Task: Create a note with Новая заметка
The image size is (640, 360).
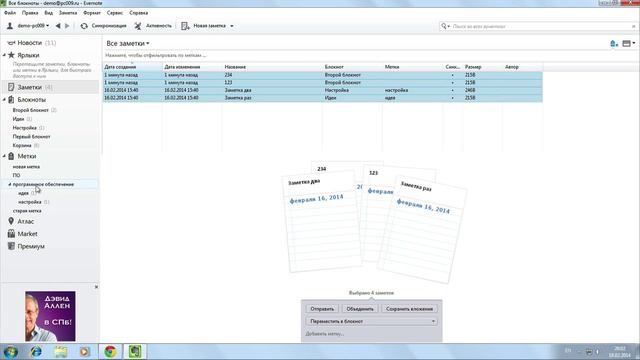Action: [204, 26]
